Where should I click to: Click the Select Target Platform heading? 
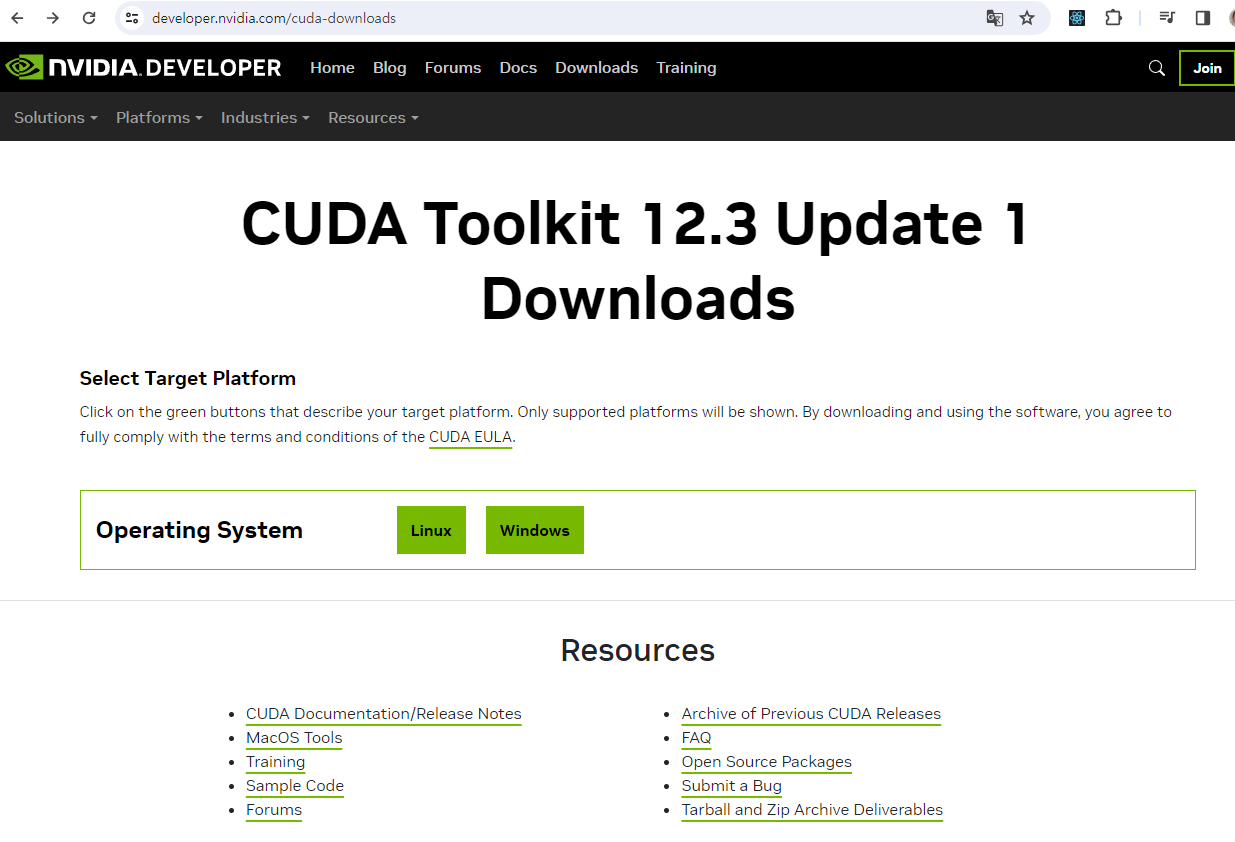point(188,378)
